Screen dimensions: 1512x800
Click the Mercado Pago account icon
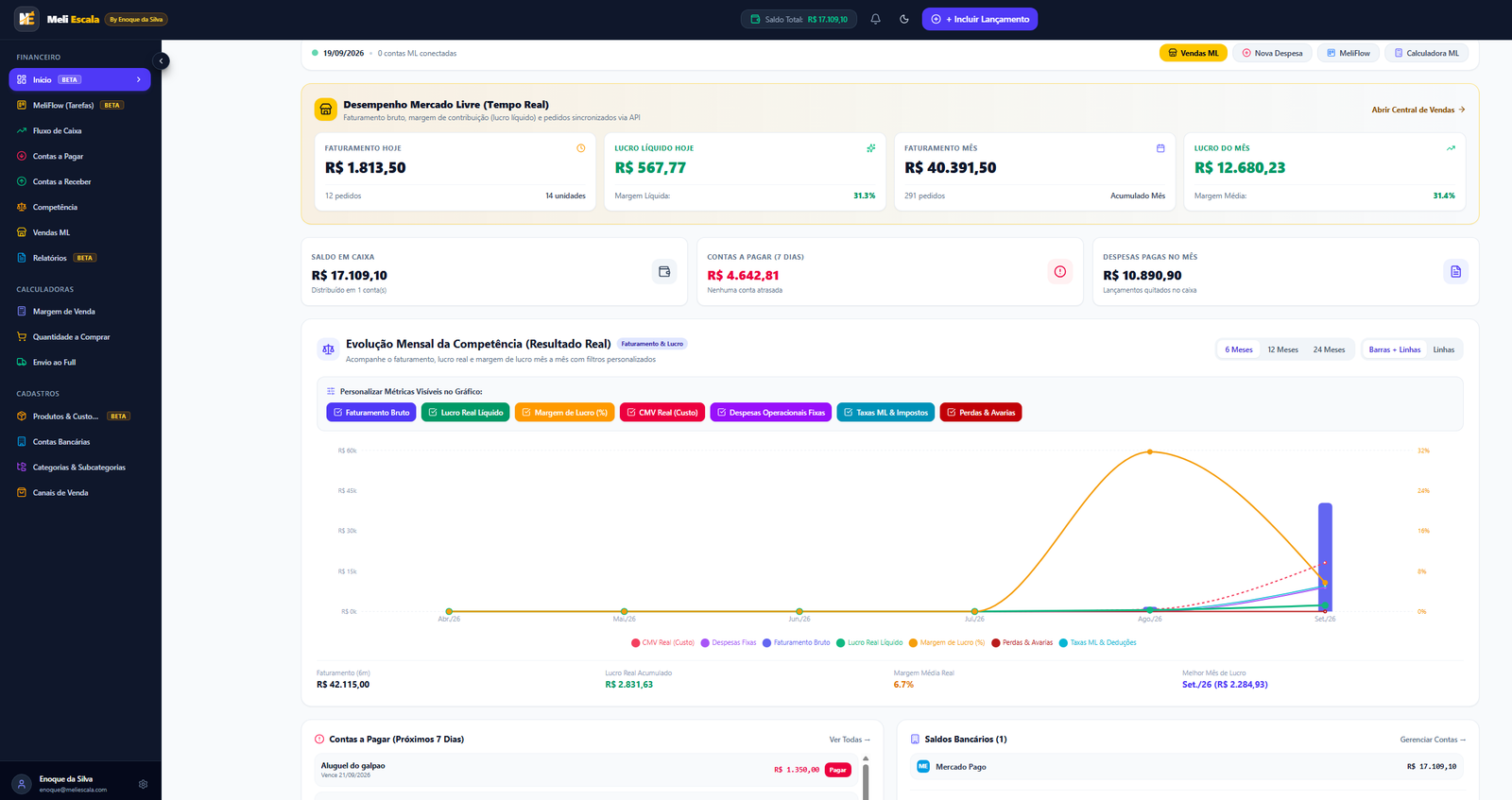pos(923,767)
